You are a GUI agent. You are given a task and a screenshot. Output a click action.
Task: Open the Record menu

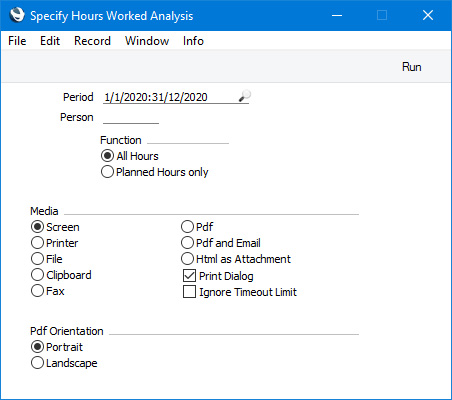(92, 41)
